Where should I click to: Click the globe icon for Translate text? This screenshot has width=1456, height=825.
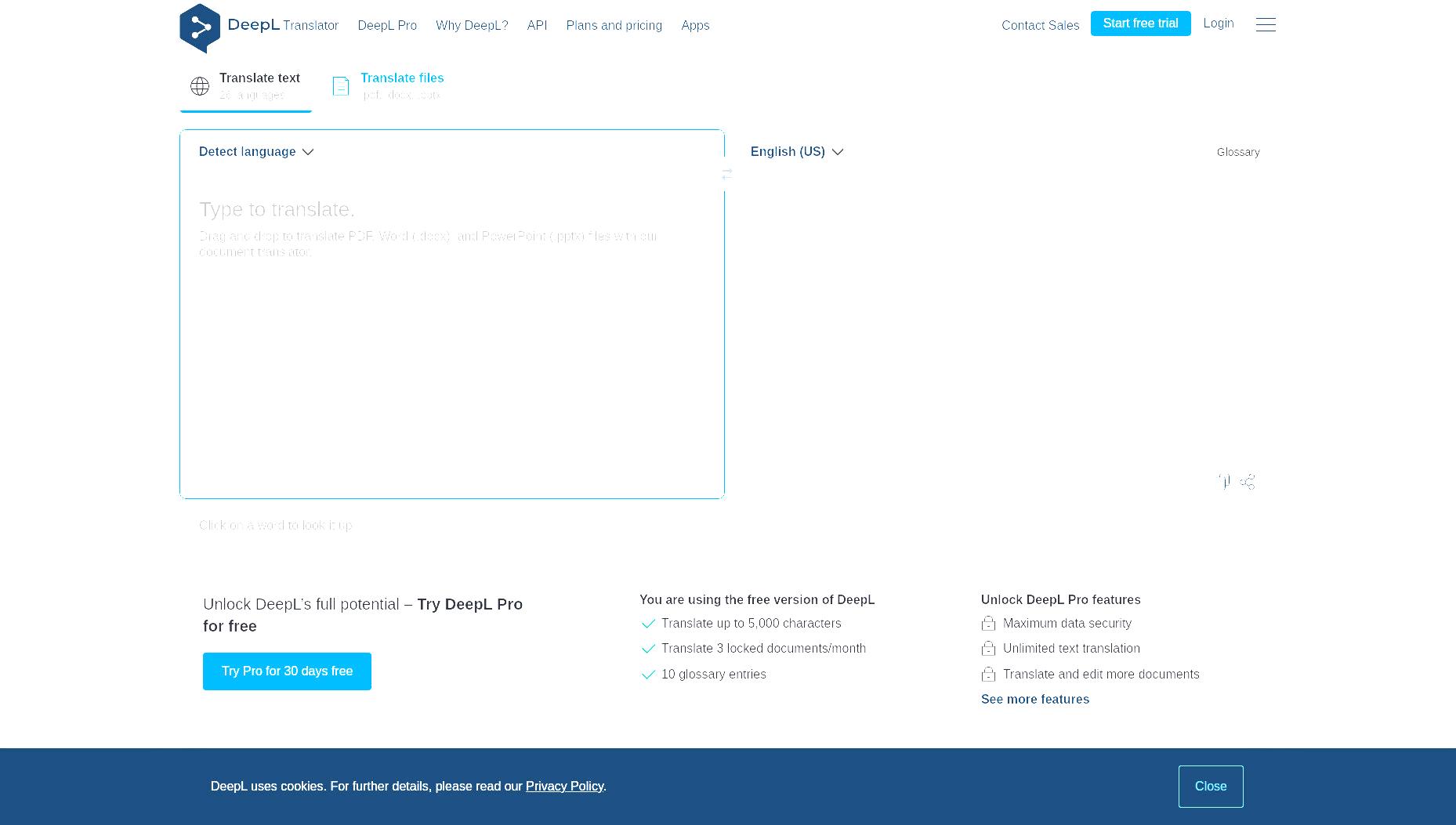pyautogui.click(x=200, y=86)
